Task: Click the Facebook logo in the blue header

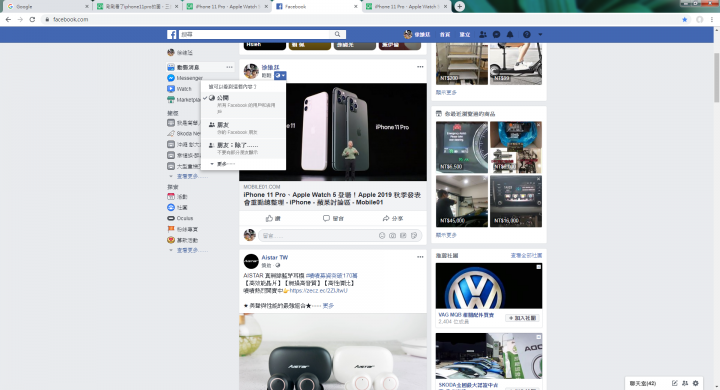Action: point(171,34)
